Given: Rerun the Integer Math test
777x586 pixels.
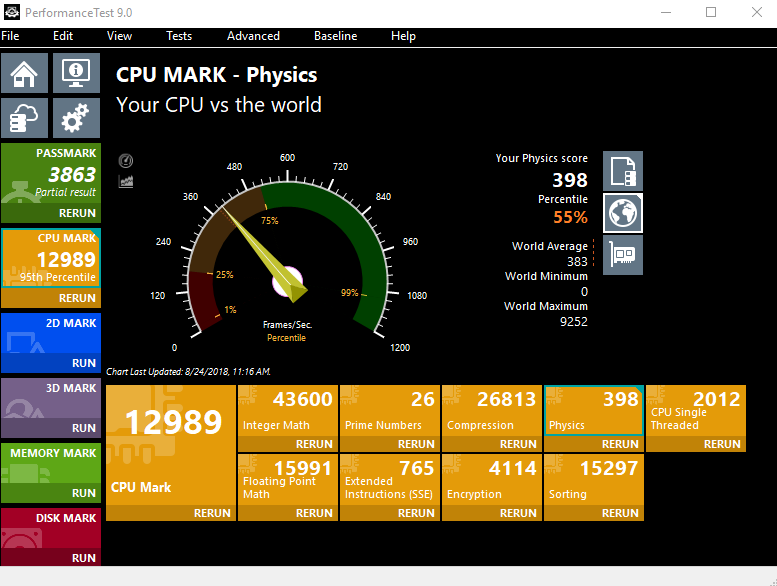Looking at the screenshot, I should click(x=314, y=444).
